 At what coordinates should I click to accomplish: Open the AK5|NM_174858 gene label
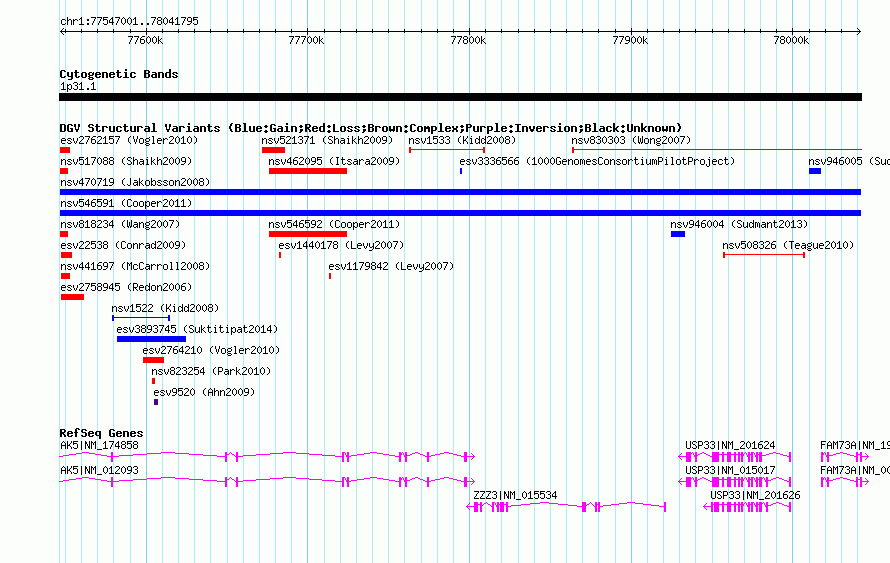coord(99,446)
